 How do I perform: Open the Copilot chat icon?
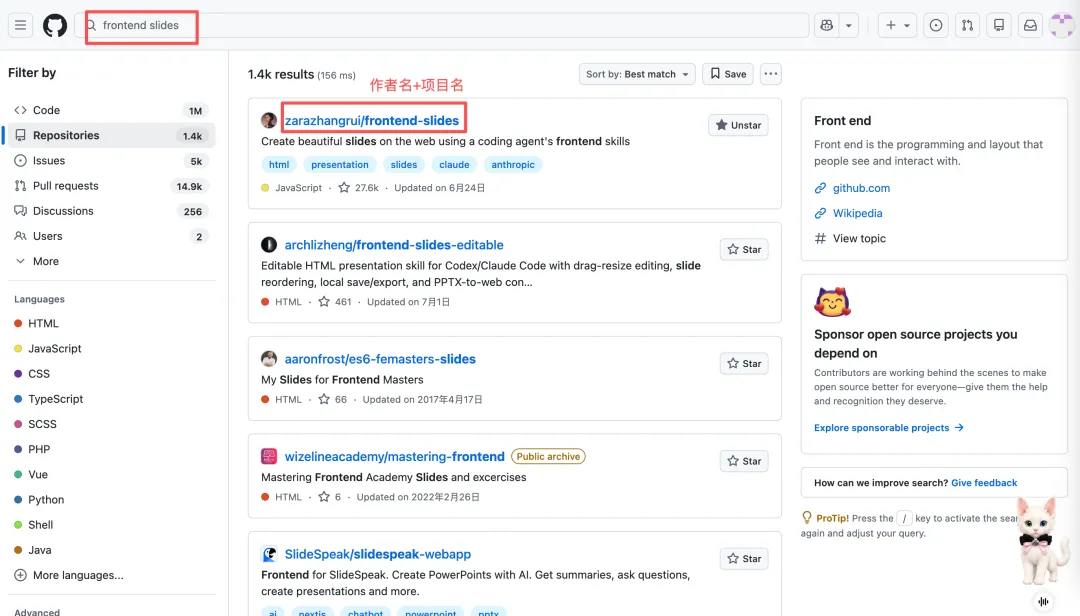pyautogui.click(x=827, y=25)
